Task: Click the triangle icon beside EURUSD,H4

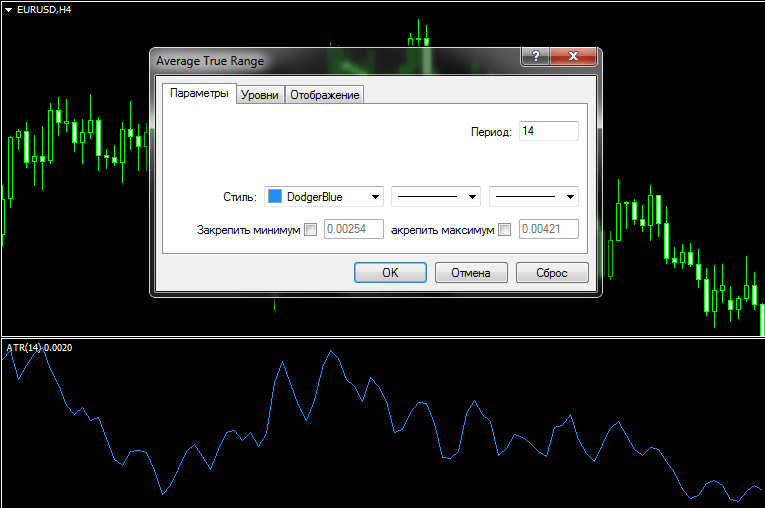Action: click(8, 9)
